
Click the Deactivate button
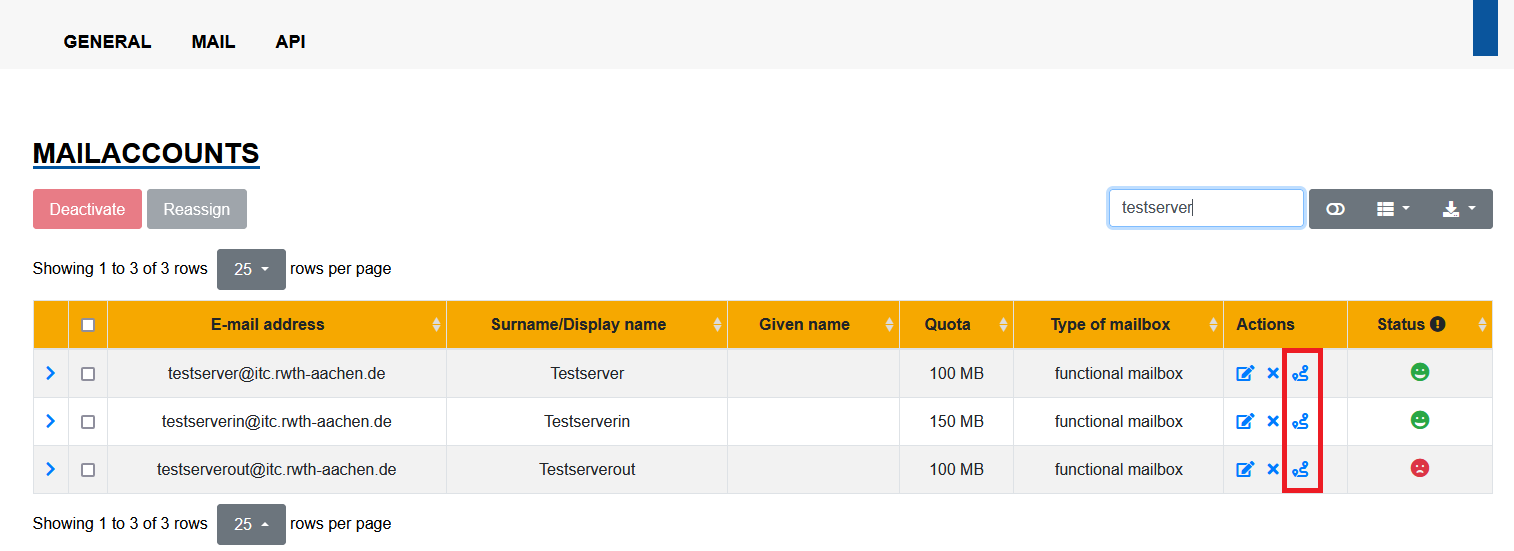coord(87,209)
